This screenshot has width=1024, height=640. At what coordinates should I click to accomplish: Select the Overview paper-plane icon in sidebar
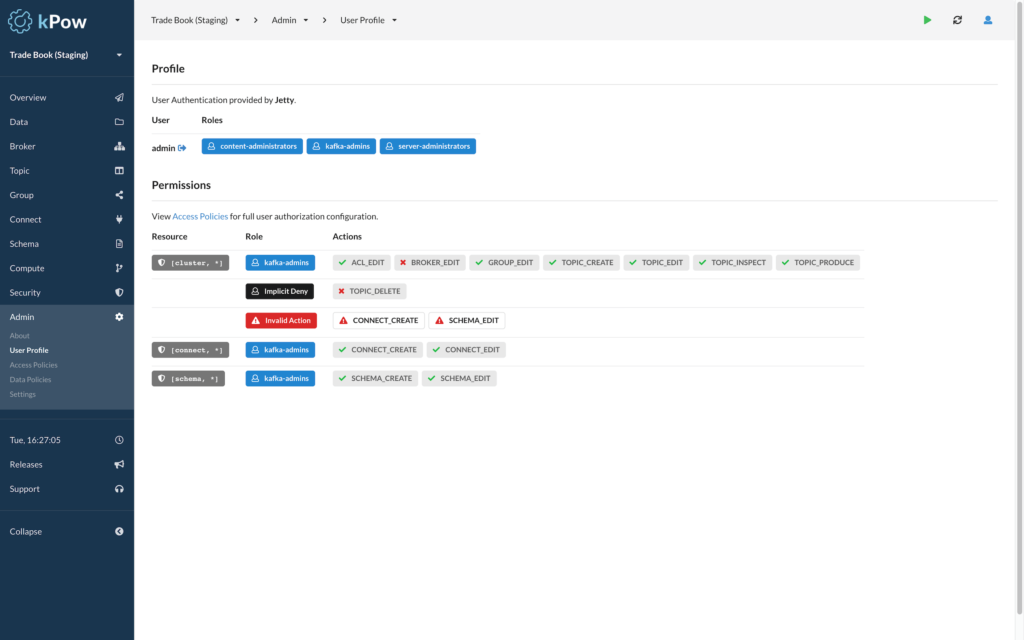[118, 97]
